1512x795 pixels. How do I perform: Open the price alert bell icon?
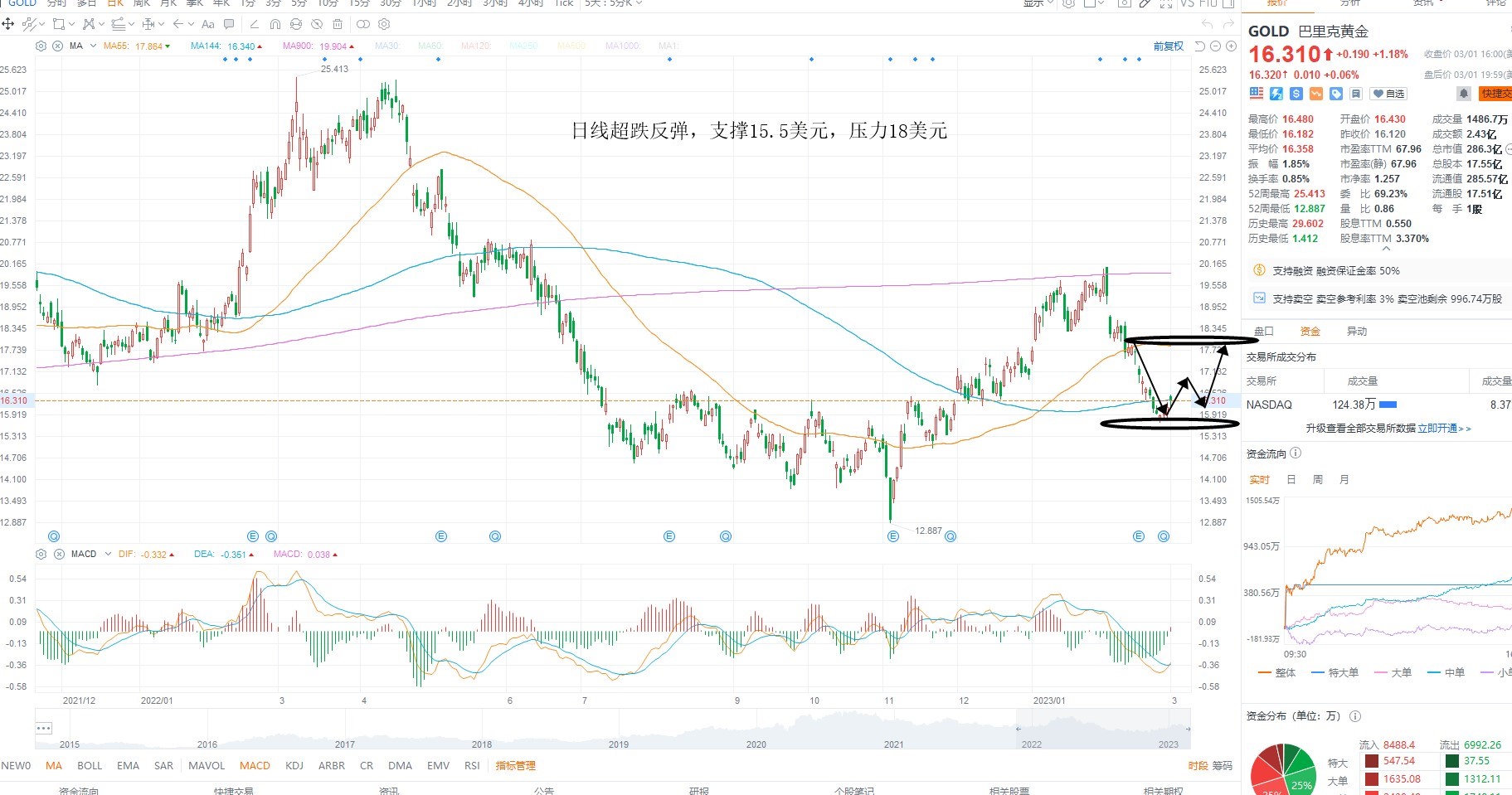tap(1464, 94)
